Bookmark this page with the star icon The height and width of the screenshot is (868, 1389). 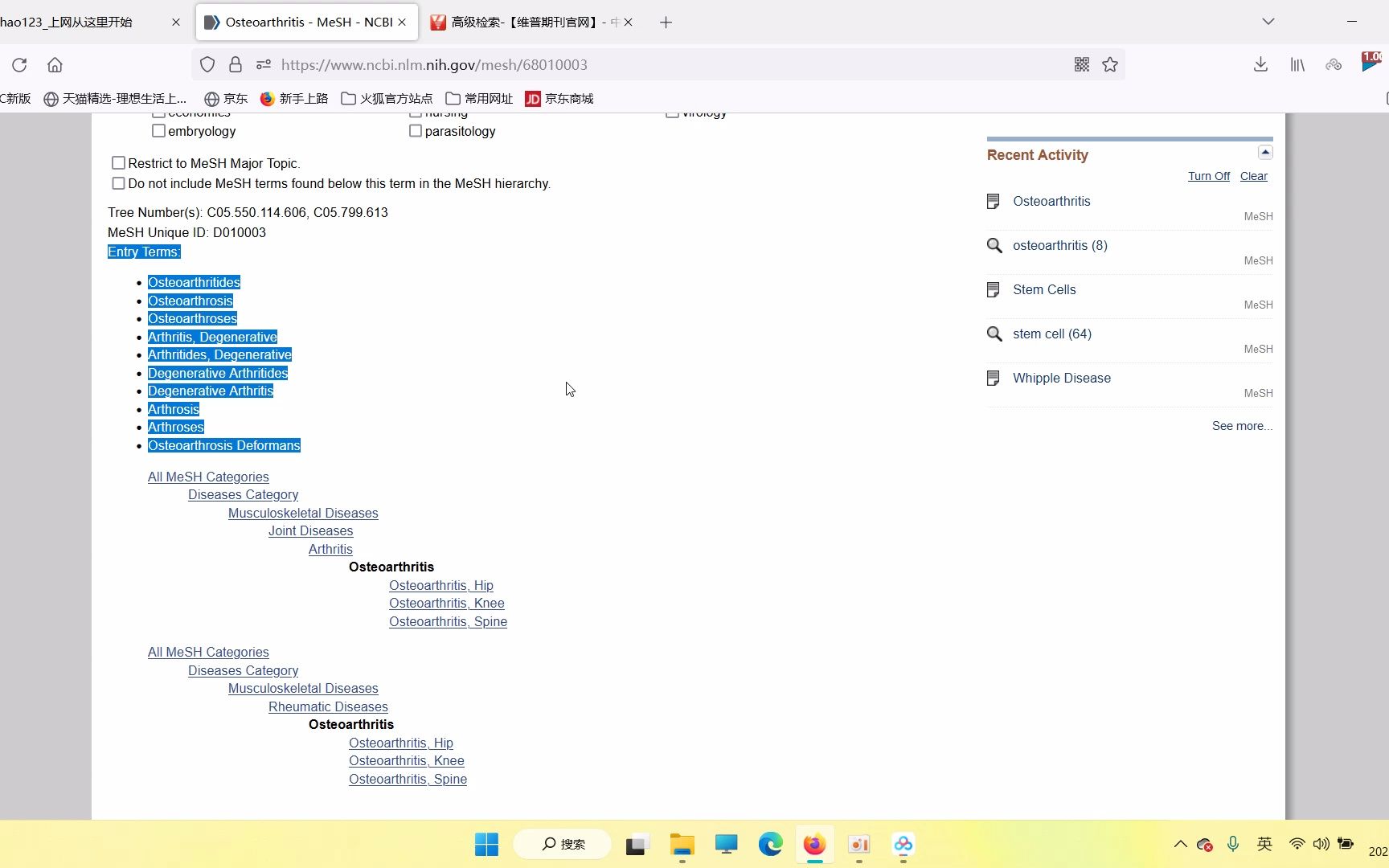coord(1110,65)
